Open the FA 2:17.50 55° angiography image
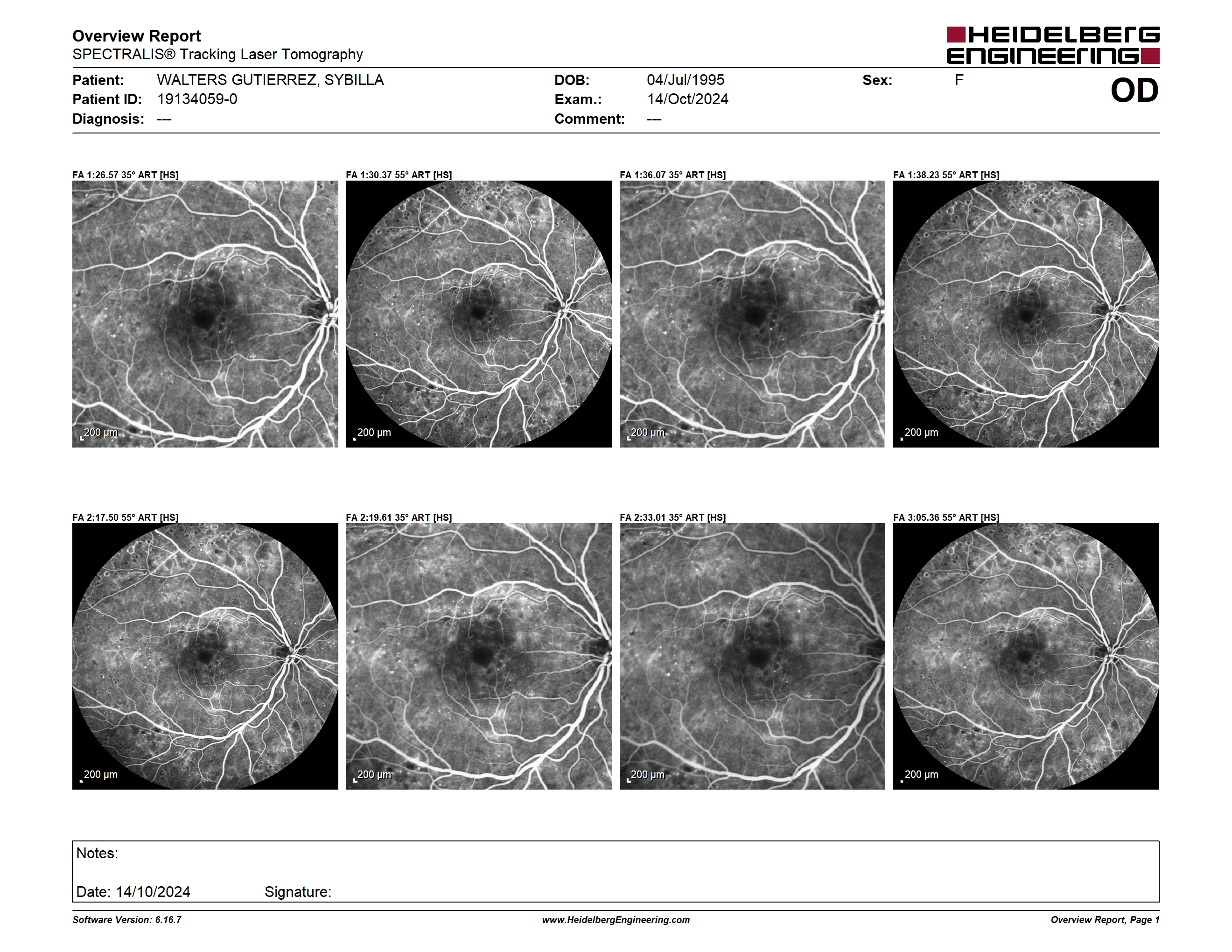The image size is (1232, 952). [205, 657]
